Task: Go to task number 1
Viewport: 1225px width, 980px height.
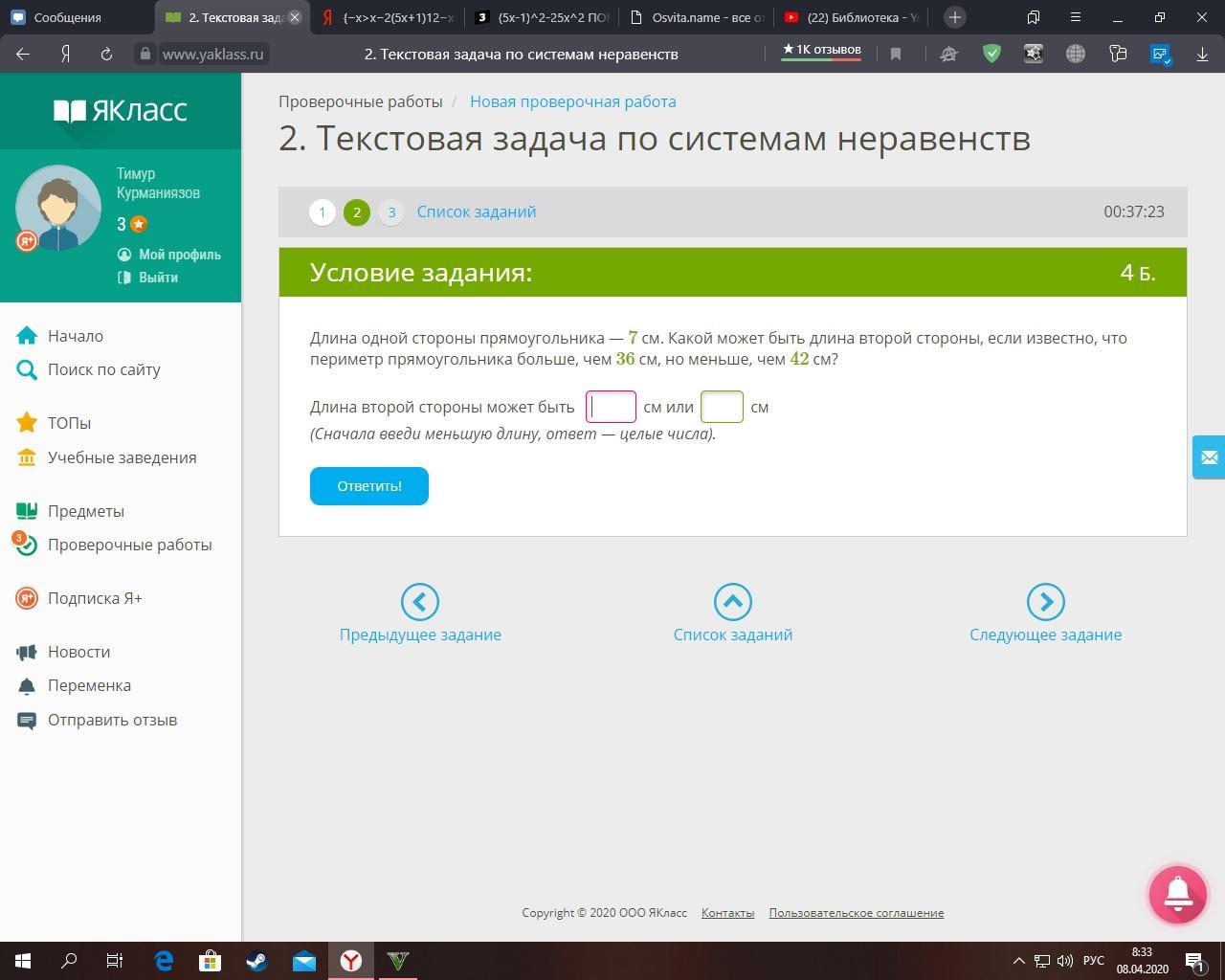Action: click(x=323, y=212)
